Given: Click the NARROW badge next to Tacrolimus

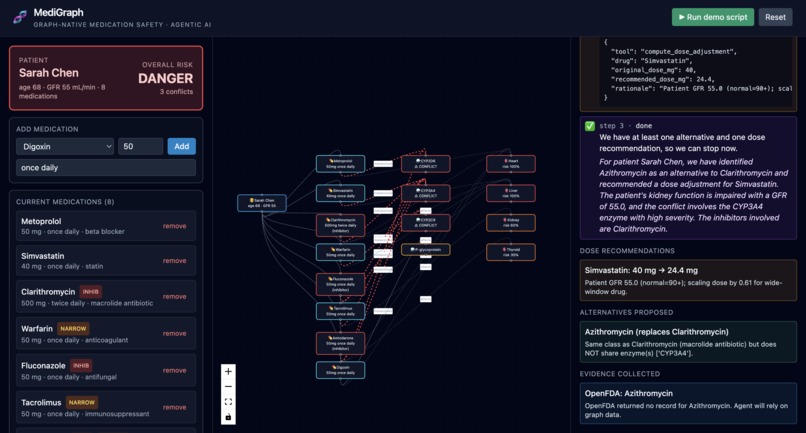Looking at the screenshot, I should click(x=82, y=403).
